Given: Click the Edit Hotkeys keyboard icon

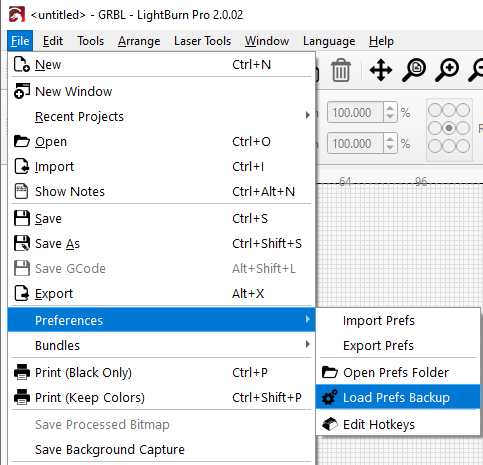Looking at the screenshot, I should (330, 424).
